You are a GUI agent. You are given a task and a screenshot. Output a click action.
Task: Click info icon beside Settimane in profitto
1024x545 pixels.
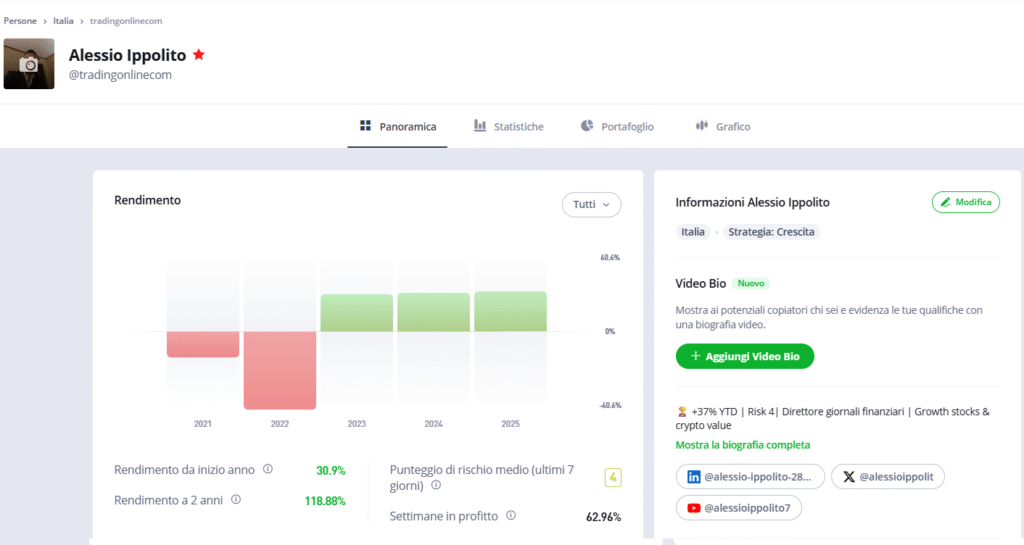tap(510, 516)
